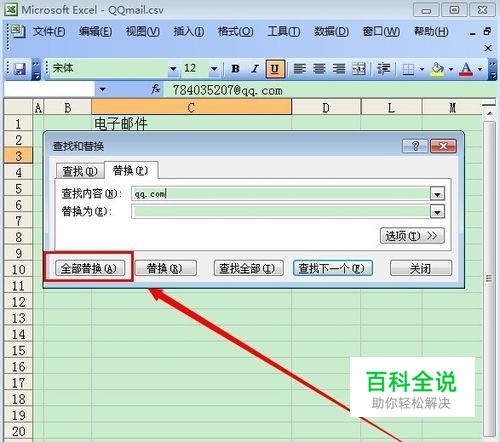This screenshot has height=442, width=500.
Task: Open the 格式(O) menu
Action: [236, 32]
